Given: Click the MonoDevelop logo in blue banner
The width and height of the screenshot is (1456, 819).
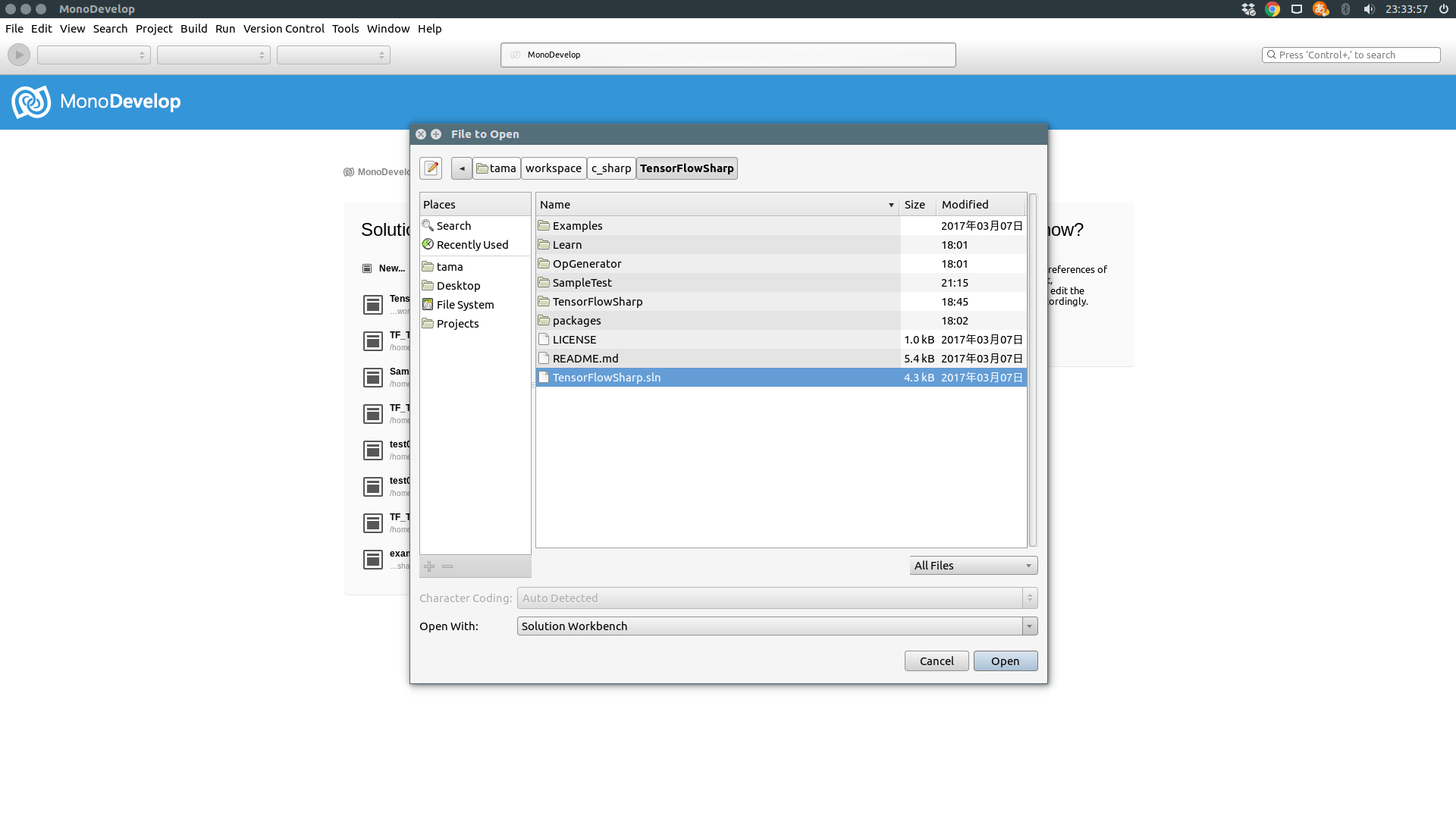Looking at the screenshot, I should pyautogui.click(x=96, y=102).
